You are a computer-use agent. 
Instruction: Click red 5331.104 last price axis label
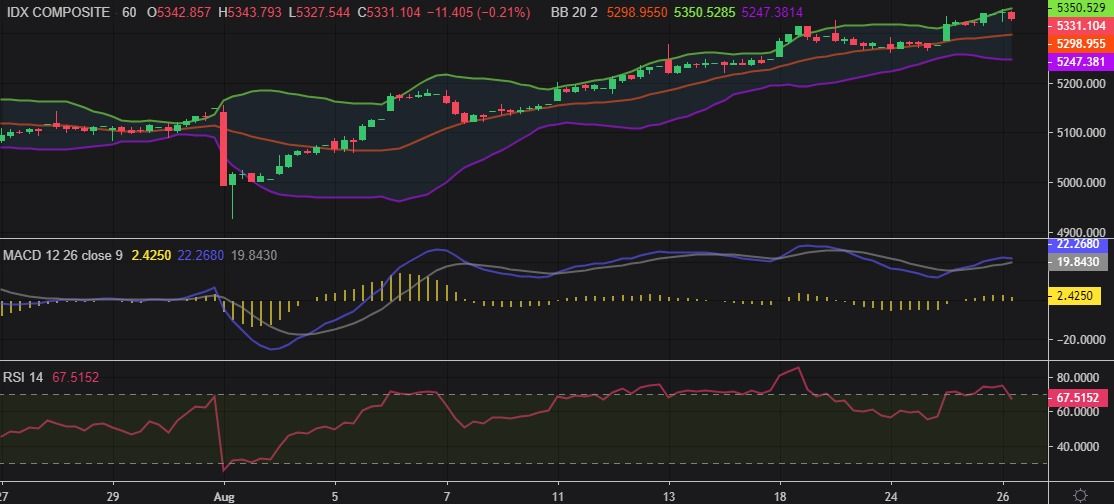(x=1081, y=25)
